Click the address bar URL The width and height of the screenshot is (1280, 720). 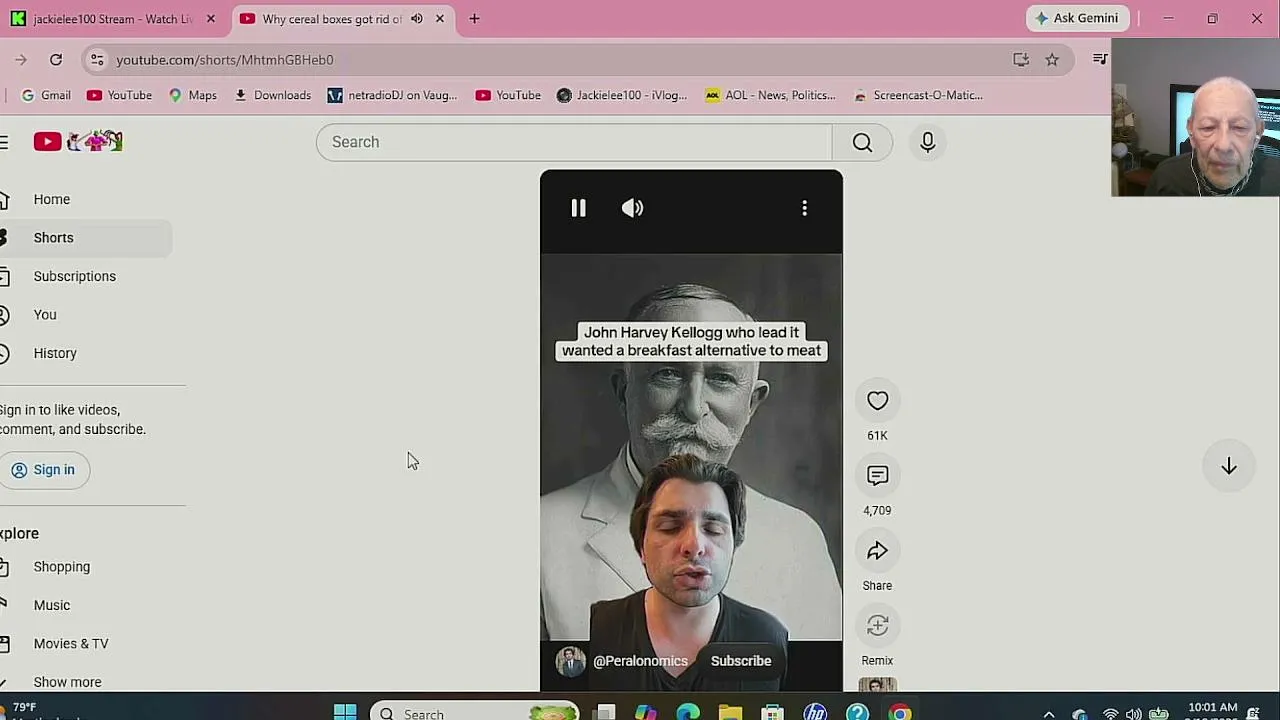pyautogui.click(x=225, y=60)
